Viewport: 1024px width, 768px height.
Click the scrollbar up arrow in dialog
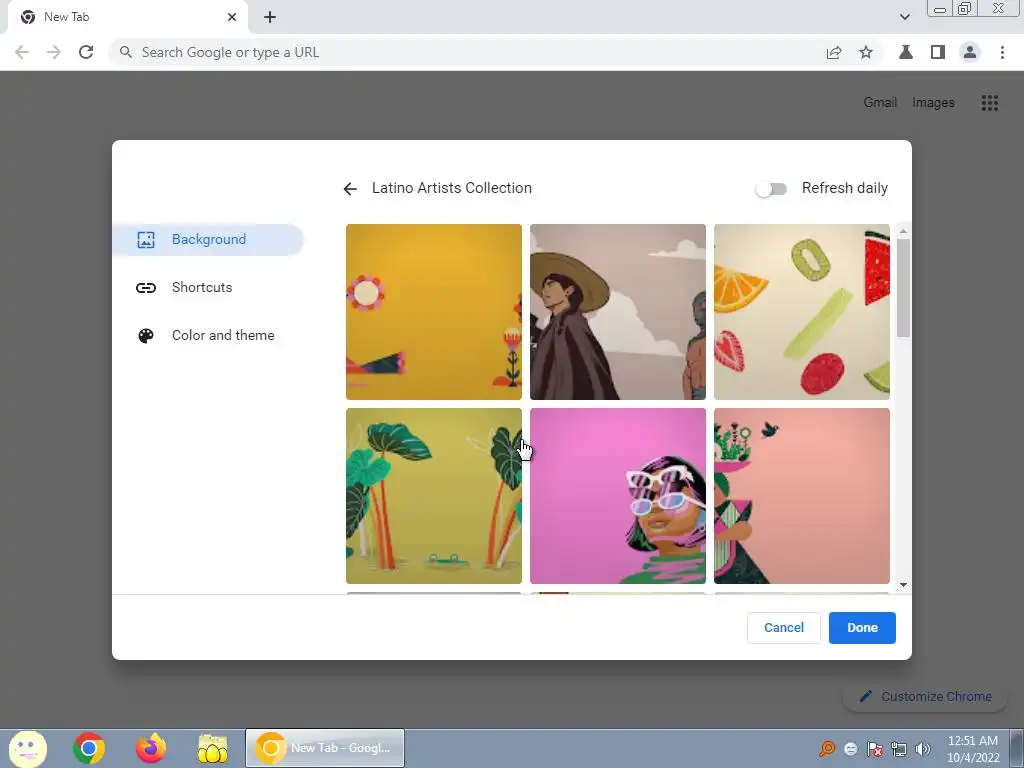pos(903,231)
